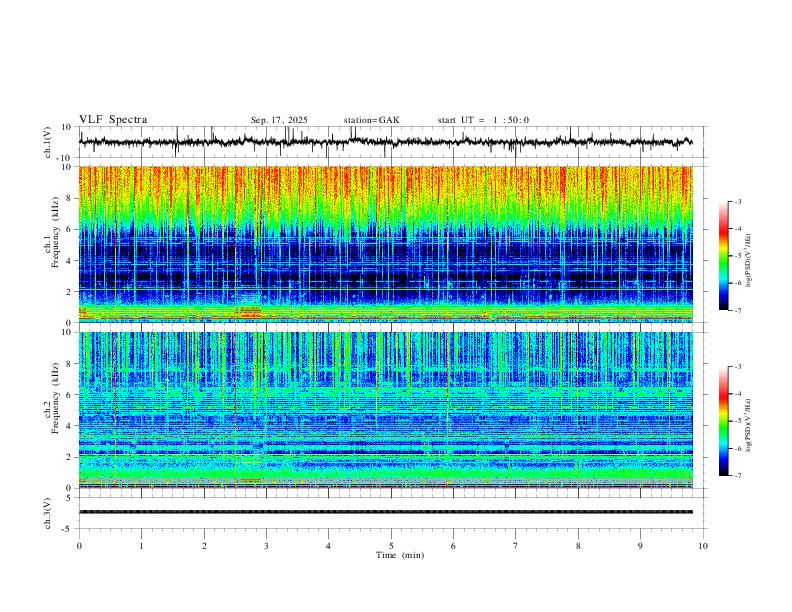
Task: Click time axis tick label "7"
Action: point(515,546)
